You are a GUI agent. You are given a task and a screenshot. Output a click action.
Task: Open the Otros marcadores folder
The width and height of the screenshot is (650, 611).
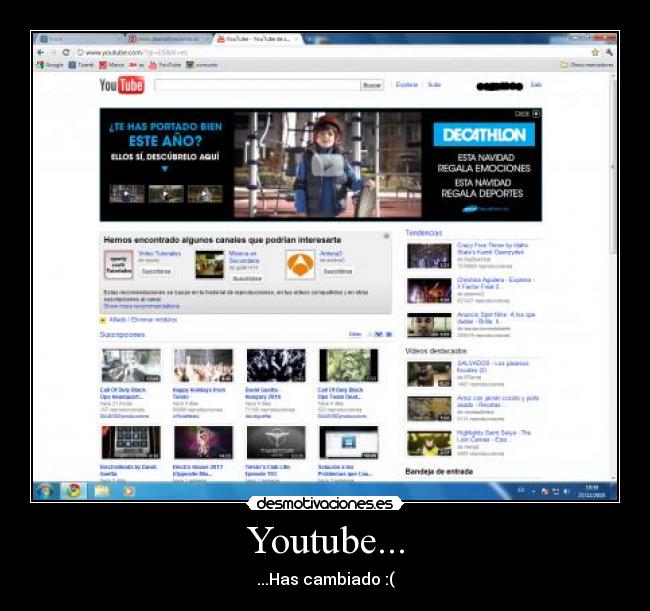[x=587, y=65]
